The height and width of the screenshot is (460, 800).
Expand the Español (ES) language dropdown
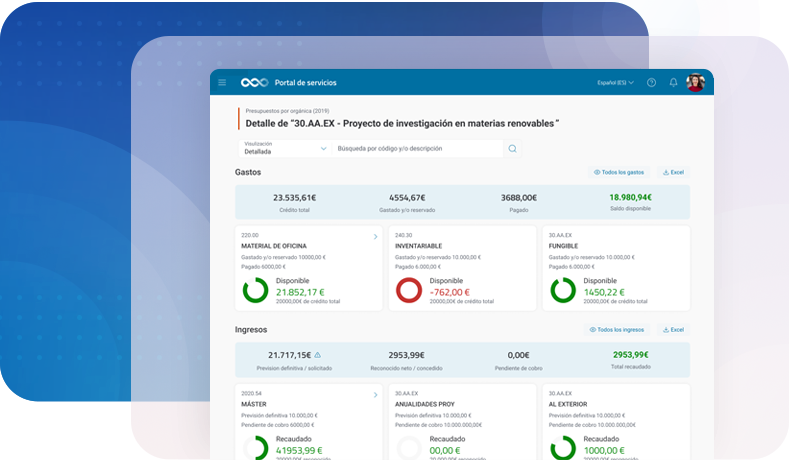pos(615,82)
